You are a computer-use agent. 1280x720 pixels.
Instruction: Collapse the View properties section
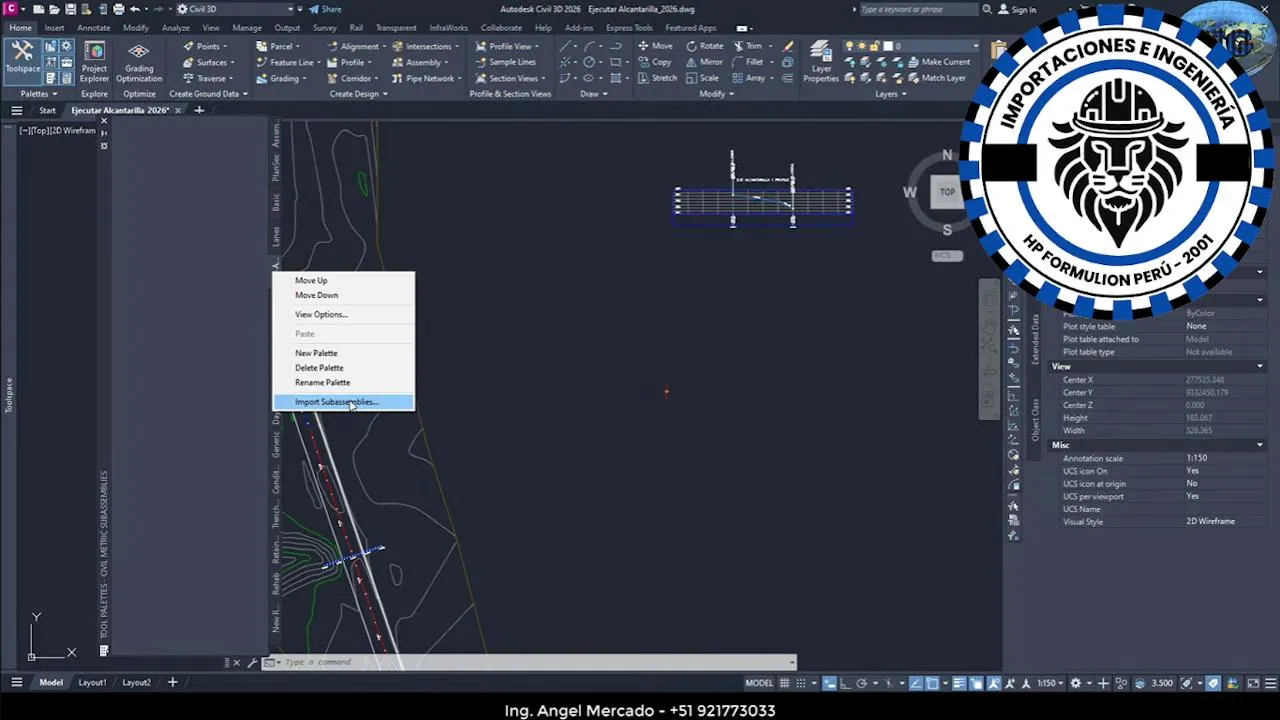tap(1259, 366)
